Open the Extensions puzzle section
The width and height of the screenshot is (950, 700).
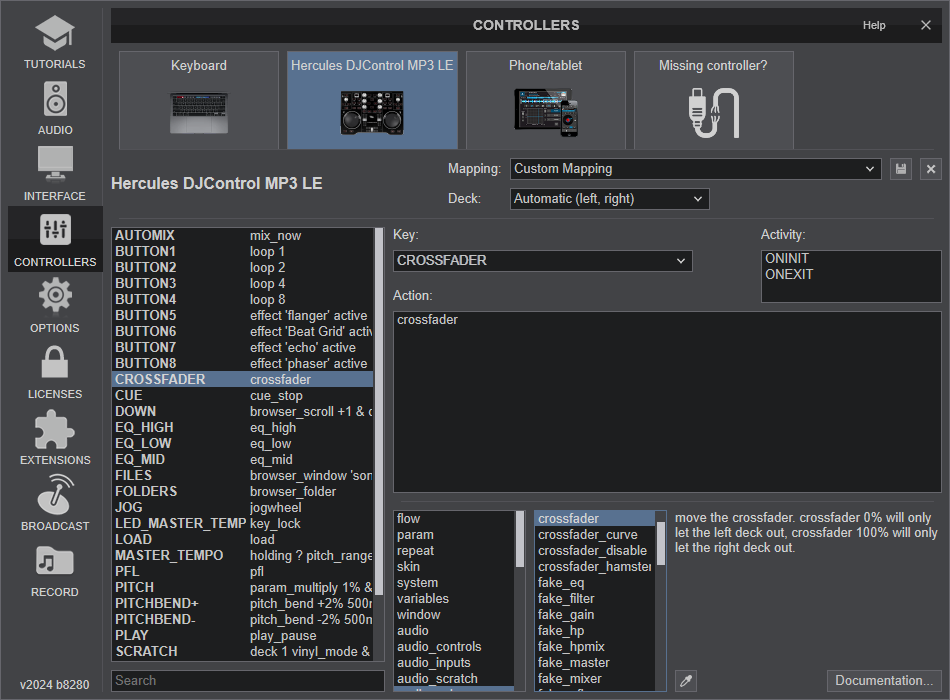tap(55, 438)
